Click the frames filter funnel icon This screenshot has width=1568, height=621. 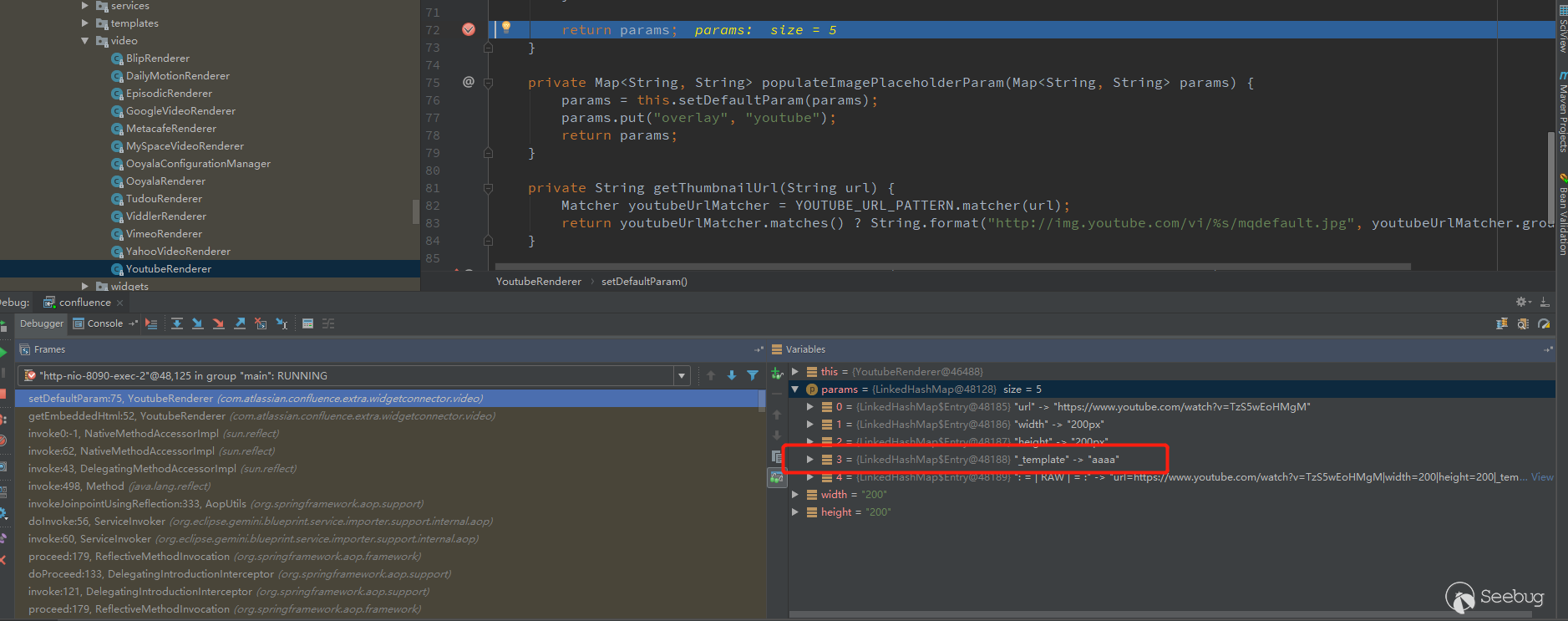tap(752, 375)
